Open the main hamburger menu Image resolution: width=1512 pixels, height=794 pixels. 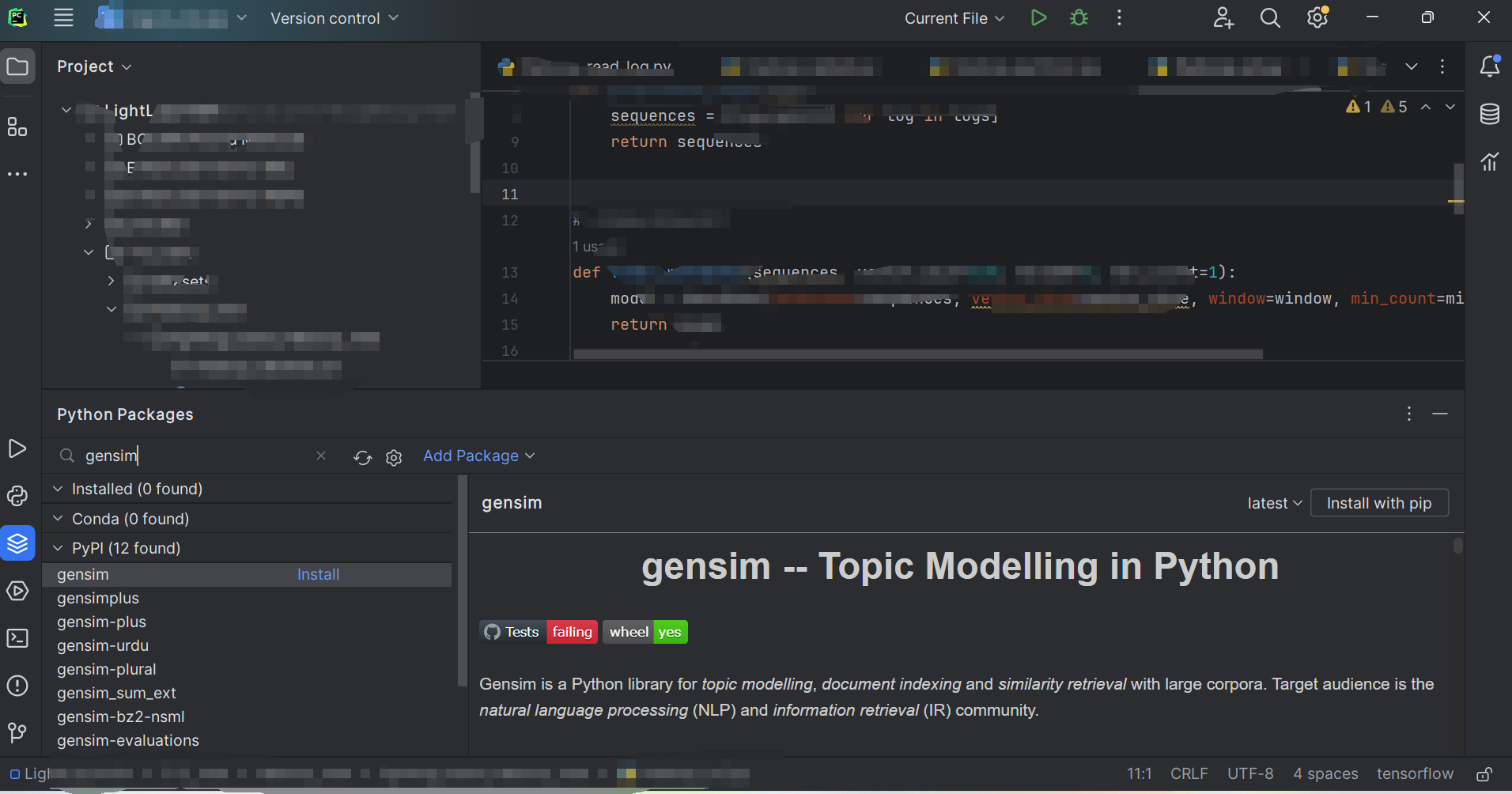click(x=63, y=17)
